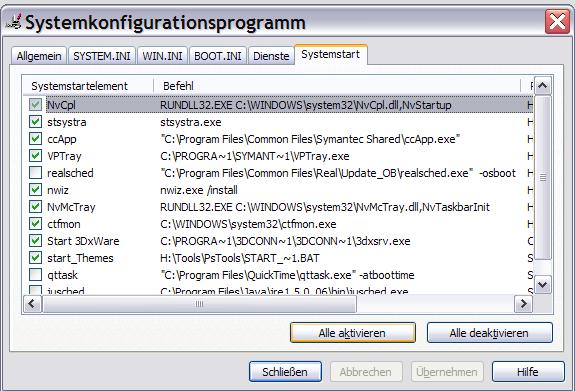The height and width of the screenshot is (391, 575).
Task: Enable the realsched startup checkbox
Action: [x=35, y=173]
